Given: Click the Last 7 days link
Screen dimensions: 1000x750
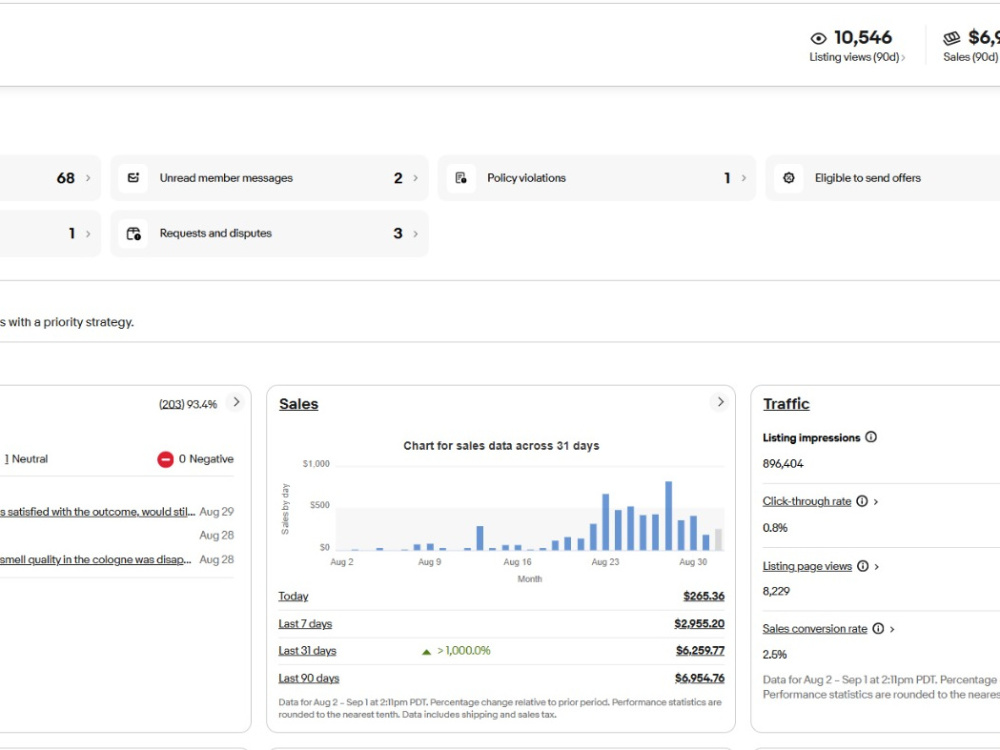Looking at the screenshot, I should click(x=305, y=624).
